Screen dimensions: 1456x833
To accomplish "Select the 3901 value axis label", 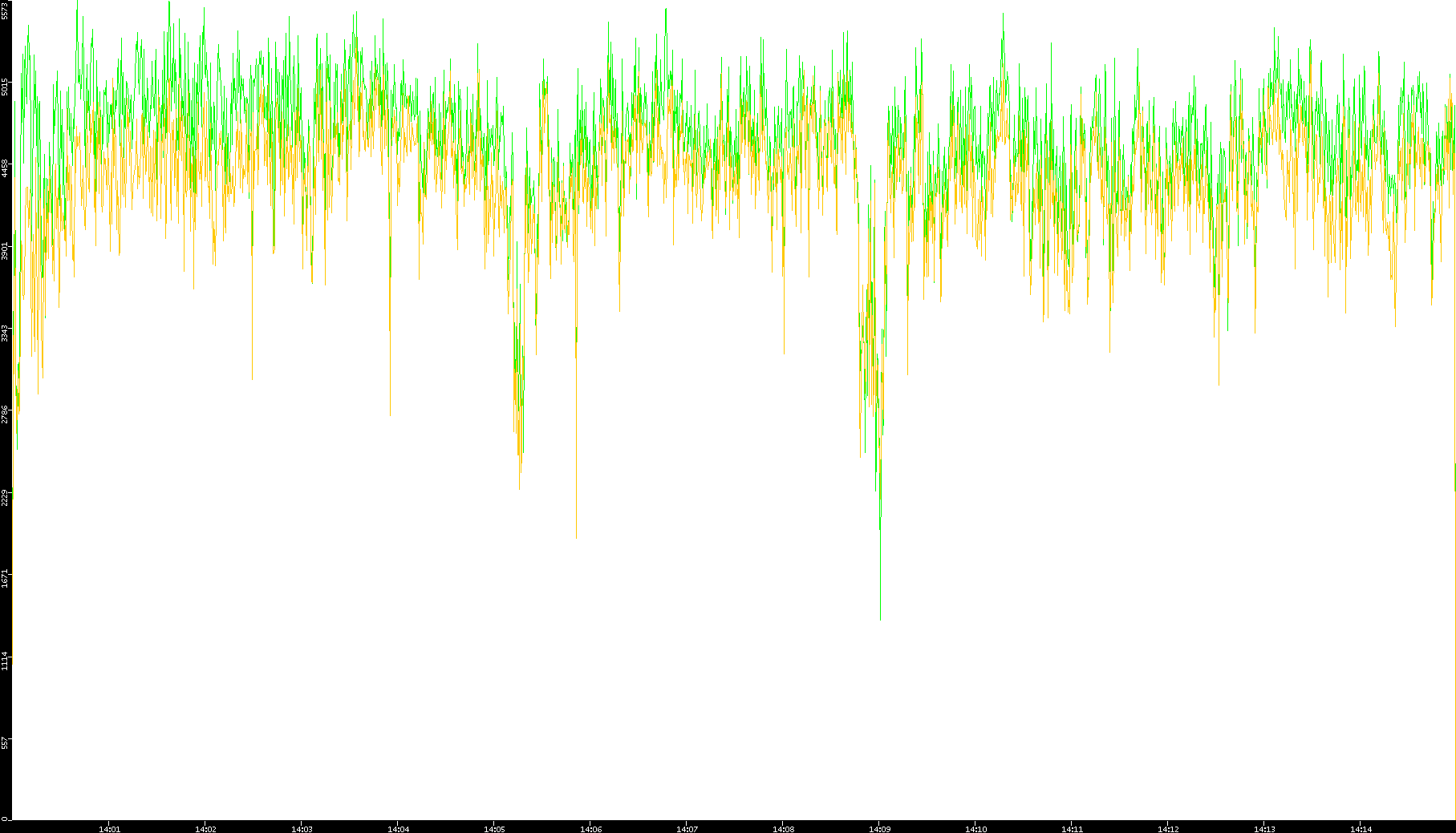I will click(x=5, y=251).
